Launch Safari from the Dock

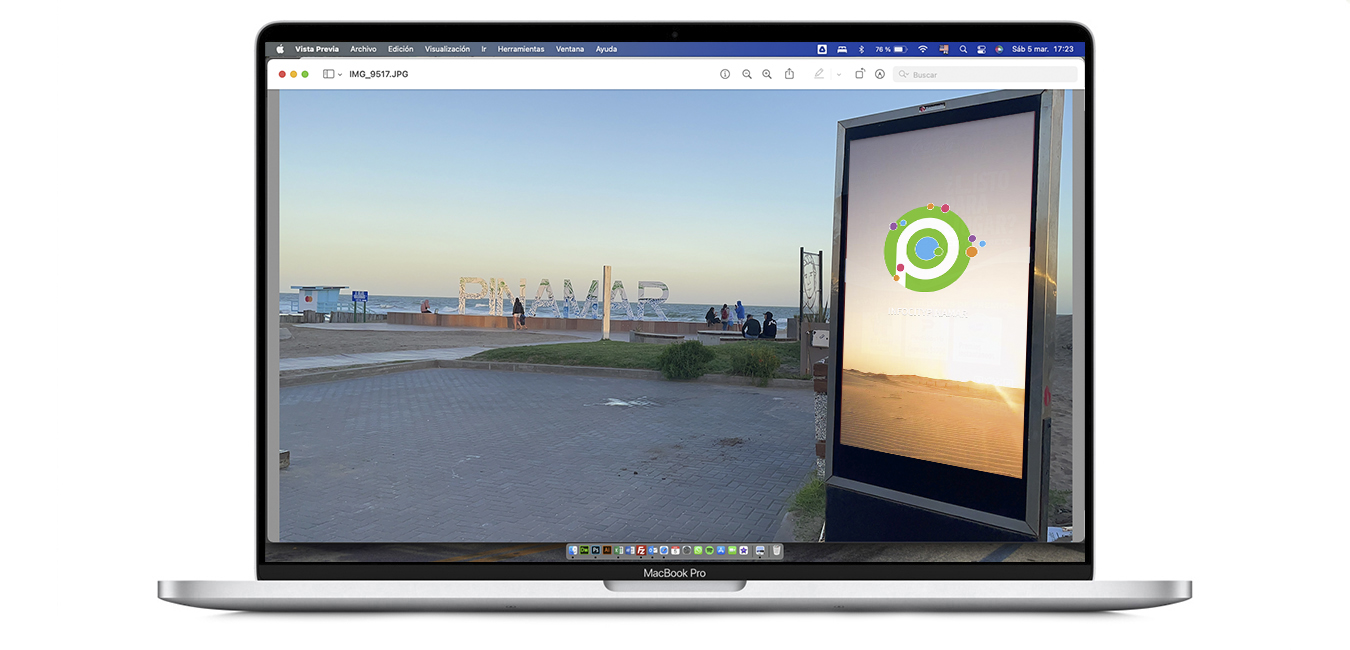tap(664, 550)
